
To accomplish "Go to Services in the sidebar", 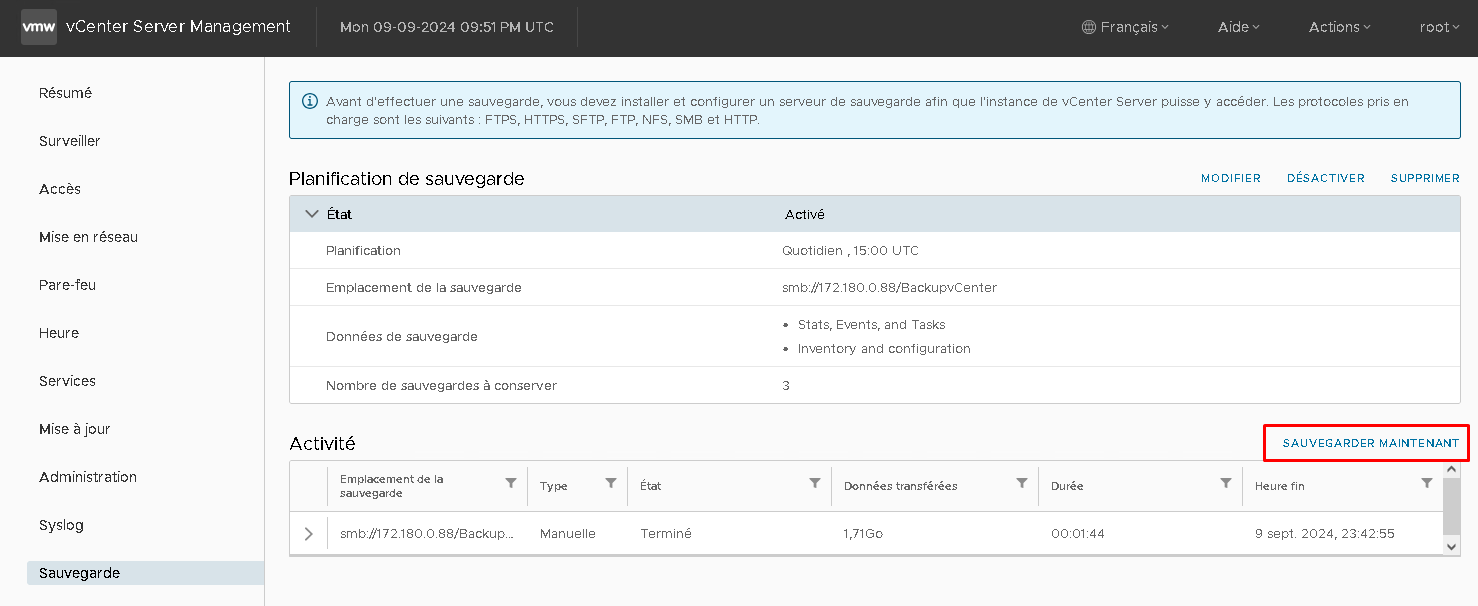I will 67,381.
